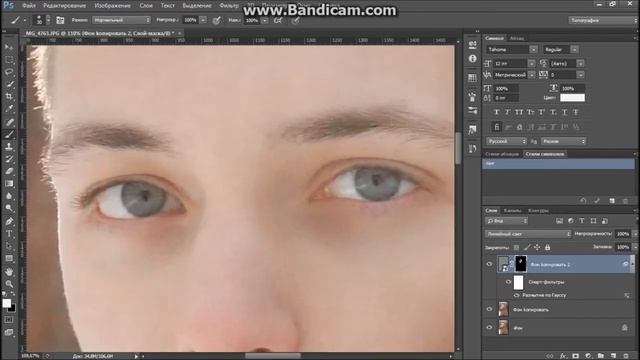Open the font size dropdown
Image resolution: width=640 pixels, height=360 pixels.
click(x=531, y=63)
